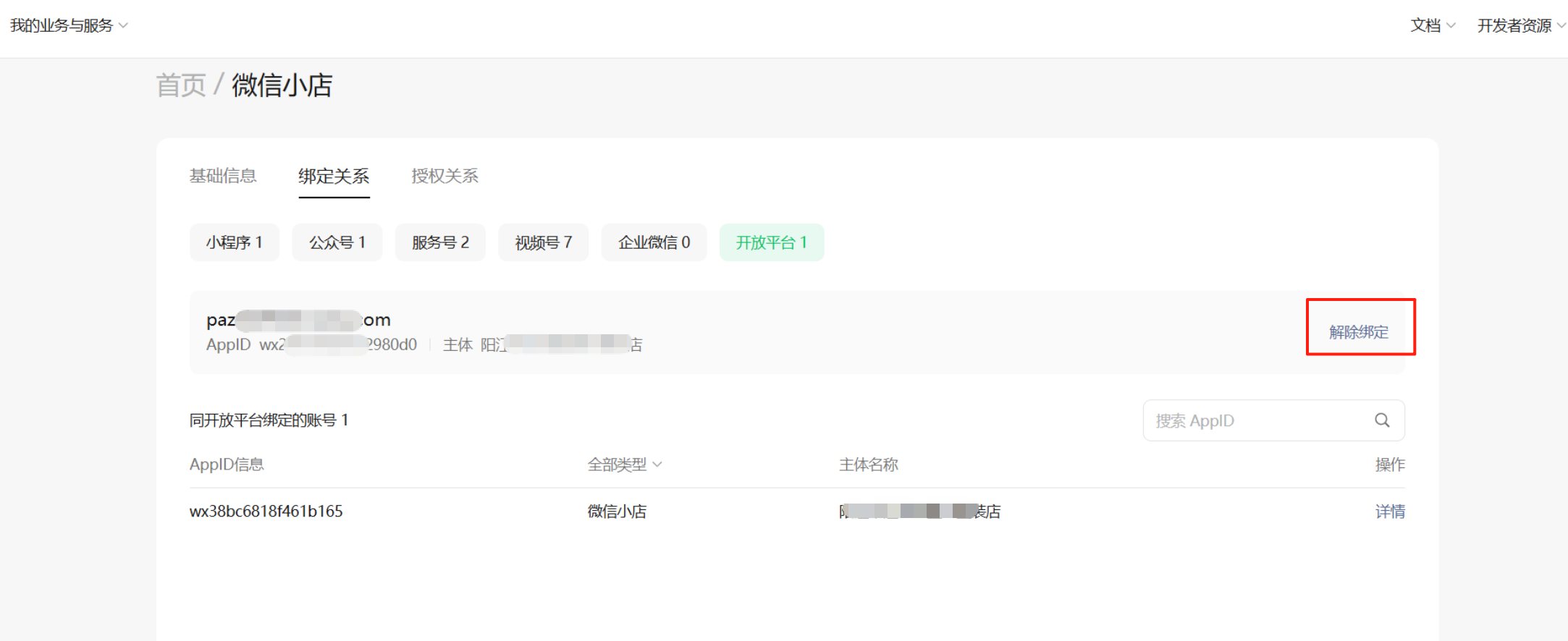1568x641 pixels.
Task: Expand the 文档 dropdown
Action: (x=1432, y=25)
